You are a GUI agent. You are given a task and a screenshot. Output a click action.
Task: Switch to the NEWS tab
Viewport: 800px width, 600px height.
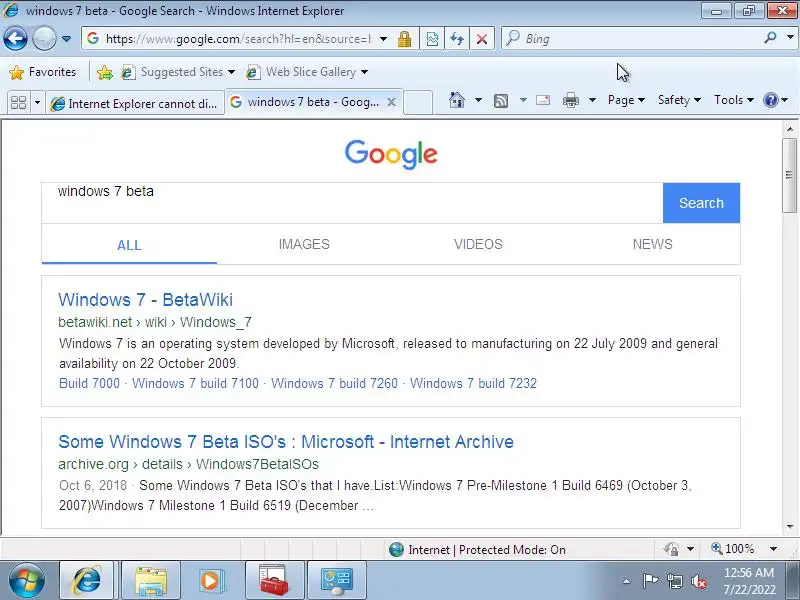pos(653,244)
